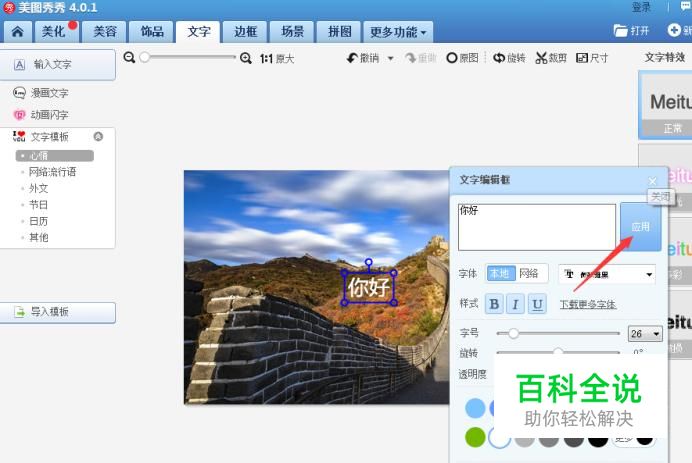This screenshot has height=463, width=692.
Task: Click the 下载更多字体 link
Action: (x=588, y=305)
